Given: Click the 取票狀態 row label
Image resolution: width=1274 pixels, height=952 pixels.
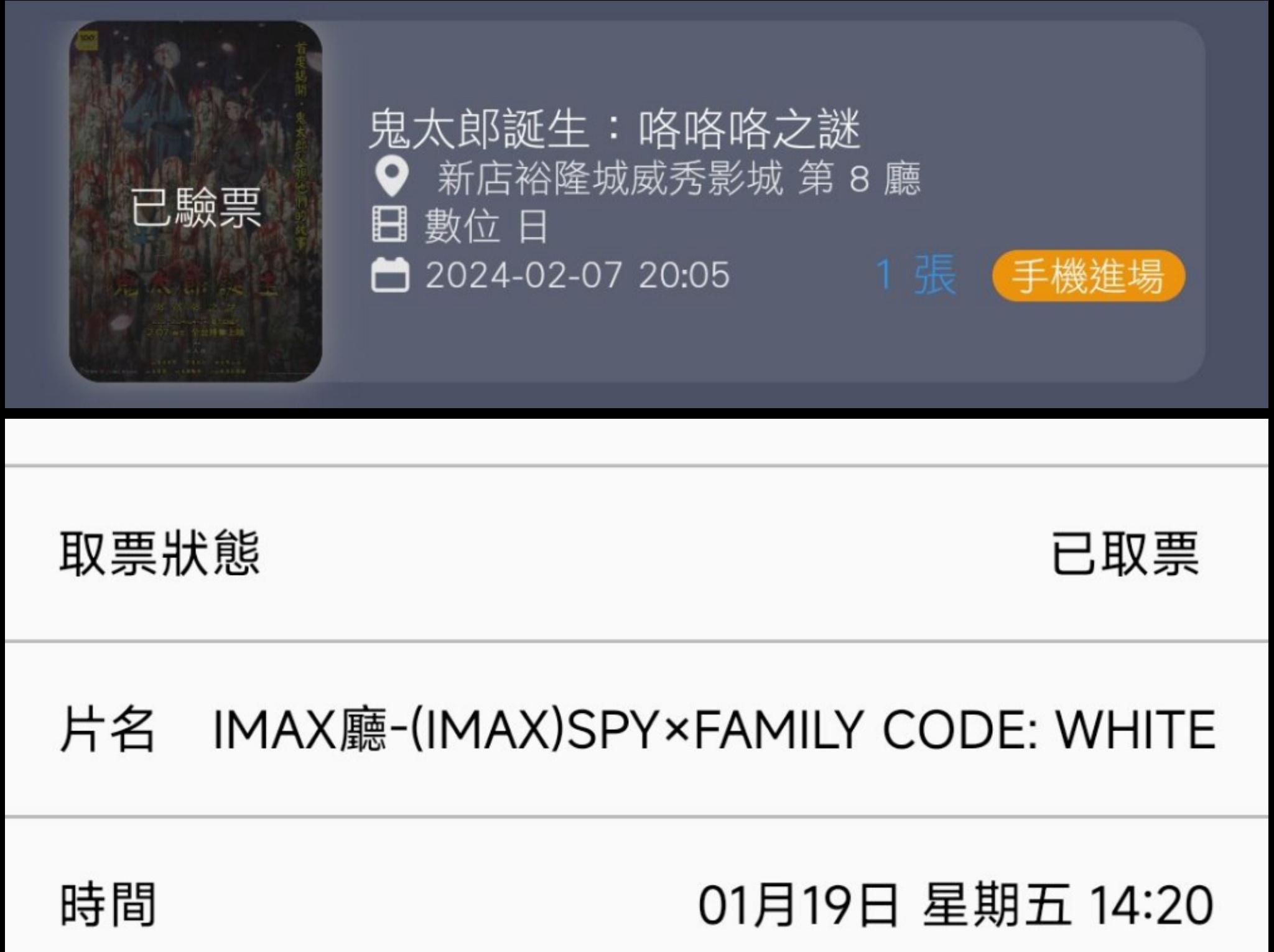Looking at the screenshot, I should [x=159, y=553].
